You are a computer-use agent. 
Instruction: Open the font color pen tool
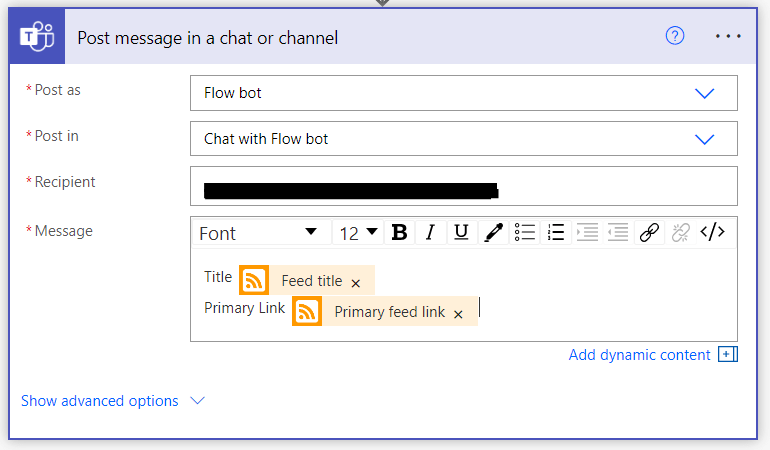point(493,233)
